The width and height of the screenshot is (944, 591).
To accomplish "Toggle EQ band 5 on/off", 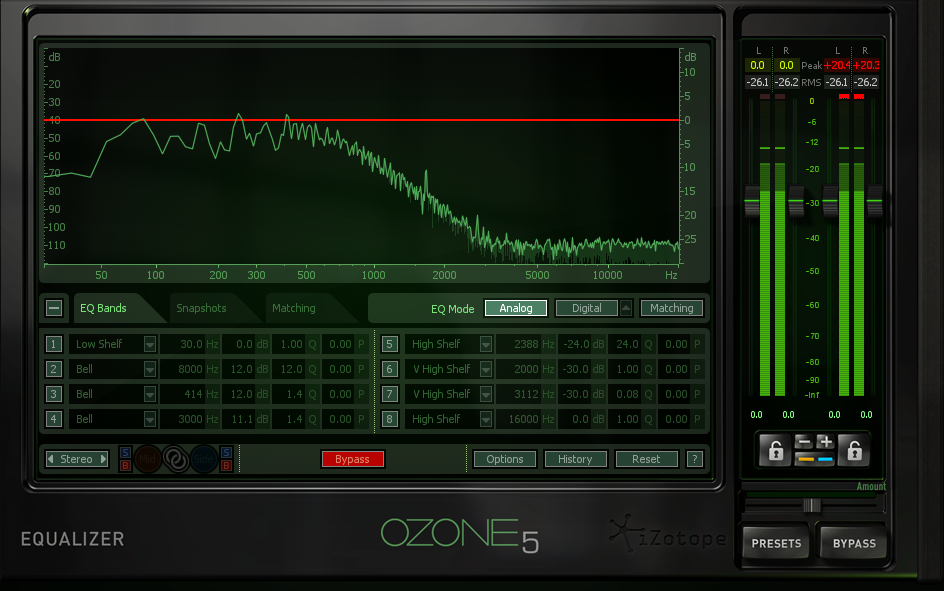I will click(390, 344).
